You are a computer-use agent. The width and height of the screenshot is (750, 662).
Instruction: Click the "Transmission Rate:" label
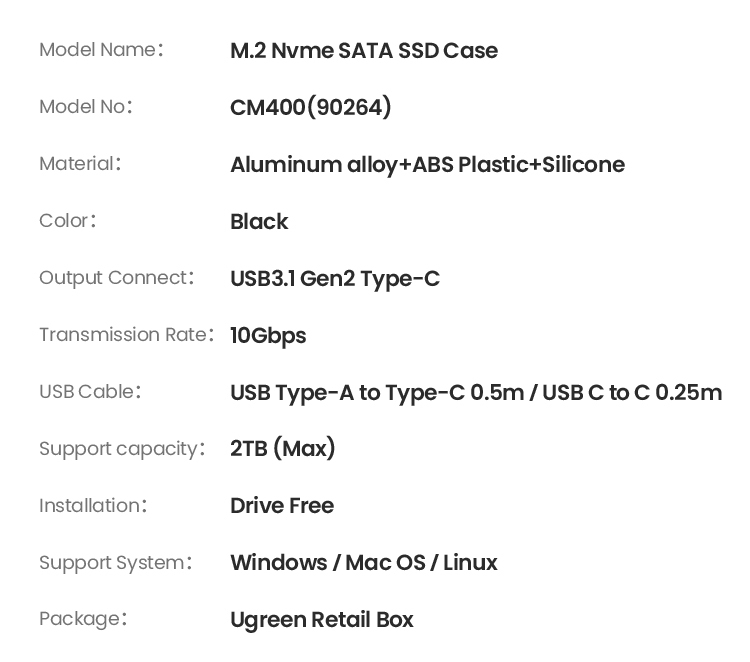pyautogui.click(x=126, y=335)
